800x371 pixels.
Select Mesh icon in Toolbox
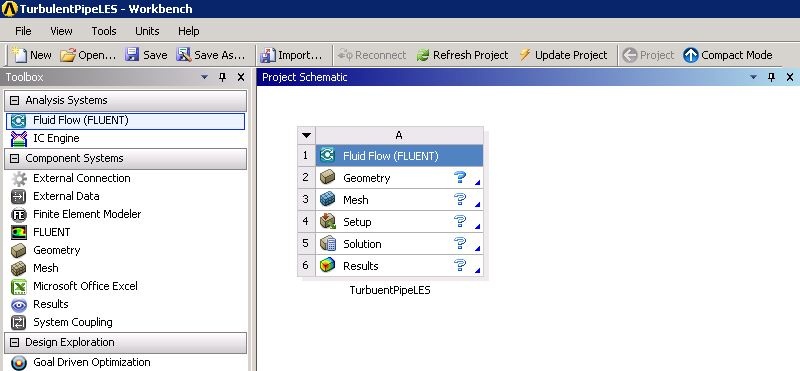pyautogui.click(x=18, y=268)
